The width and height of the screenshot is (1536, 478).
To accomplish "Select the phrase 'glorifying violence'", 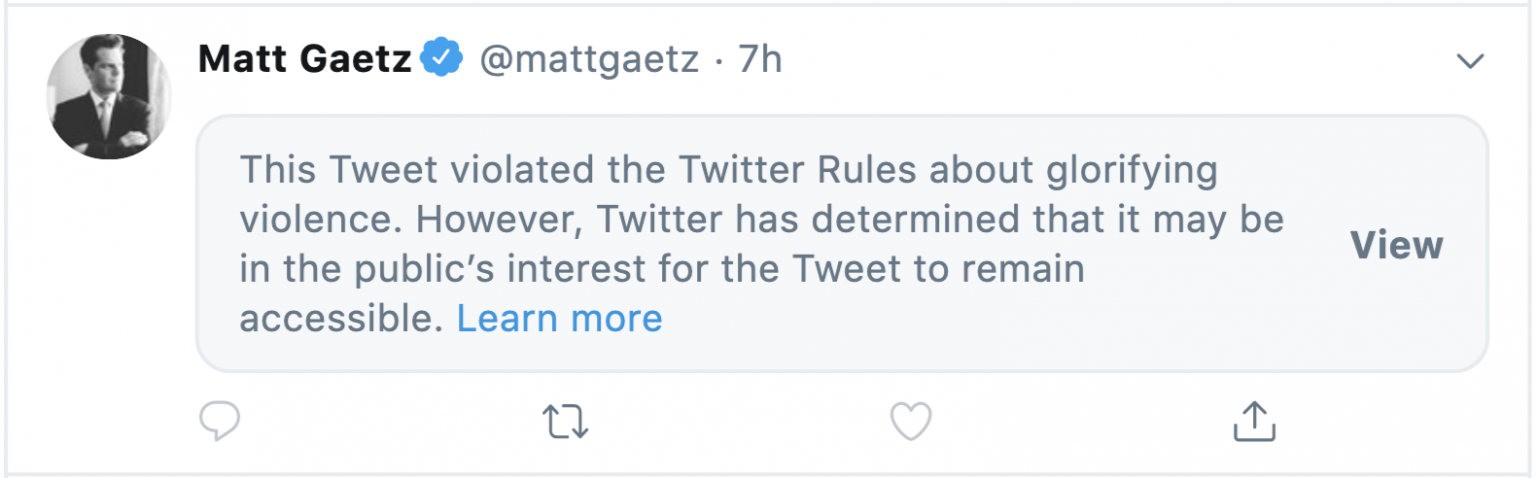I will pos(1124,172).
